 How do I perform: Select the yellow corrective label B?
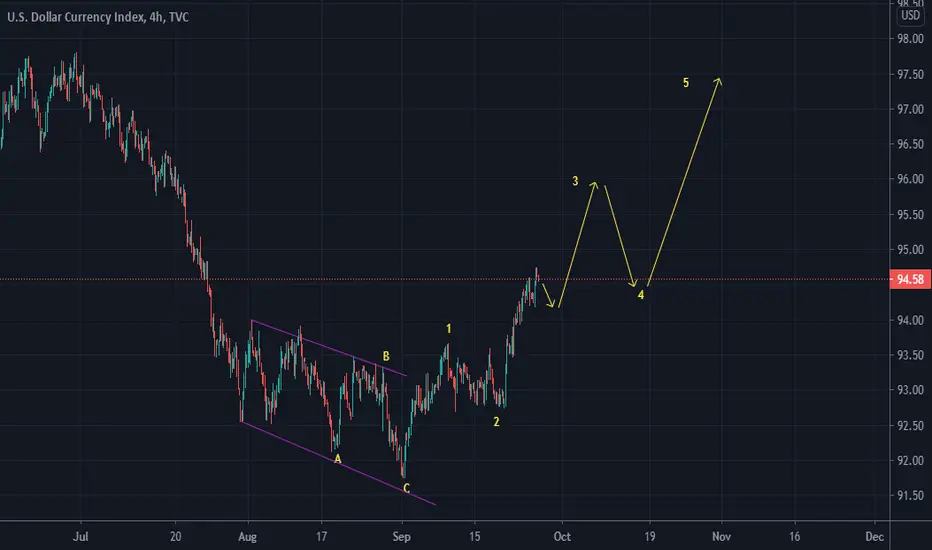pos(386,357)
